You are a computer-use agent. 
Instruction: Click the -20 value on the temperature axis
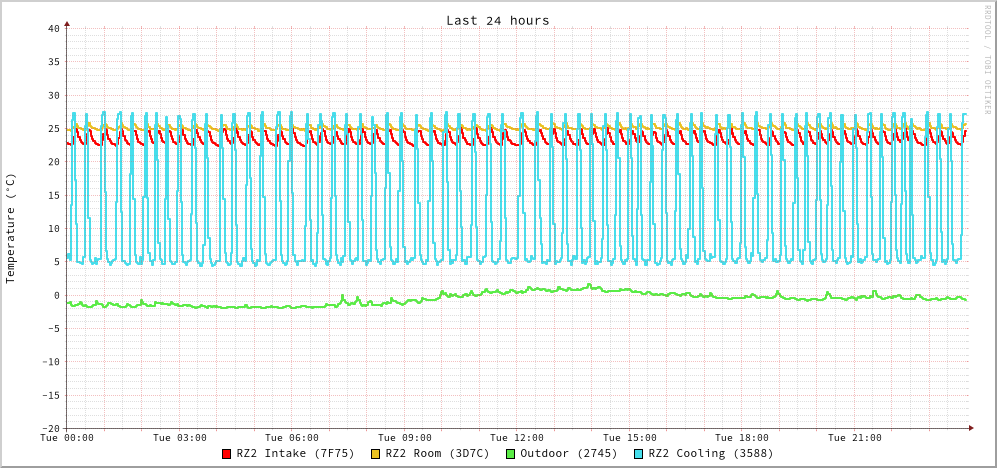tap(50, 428)
